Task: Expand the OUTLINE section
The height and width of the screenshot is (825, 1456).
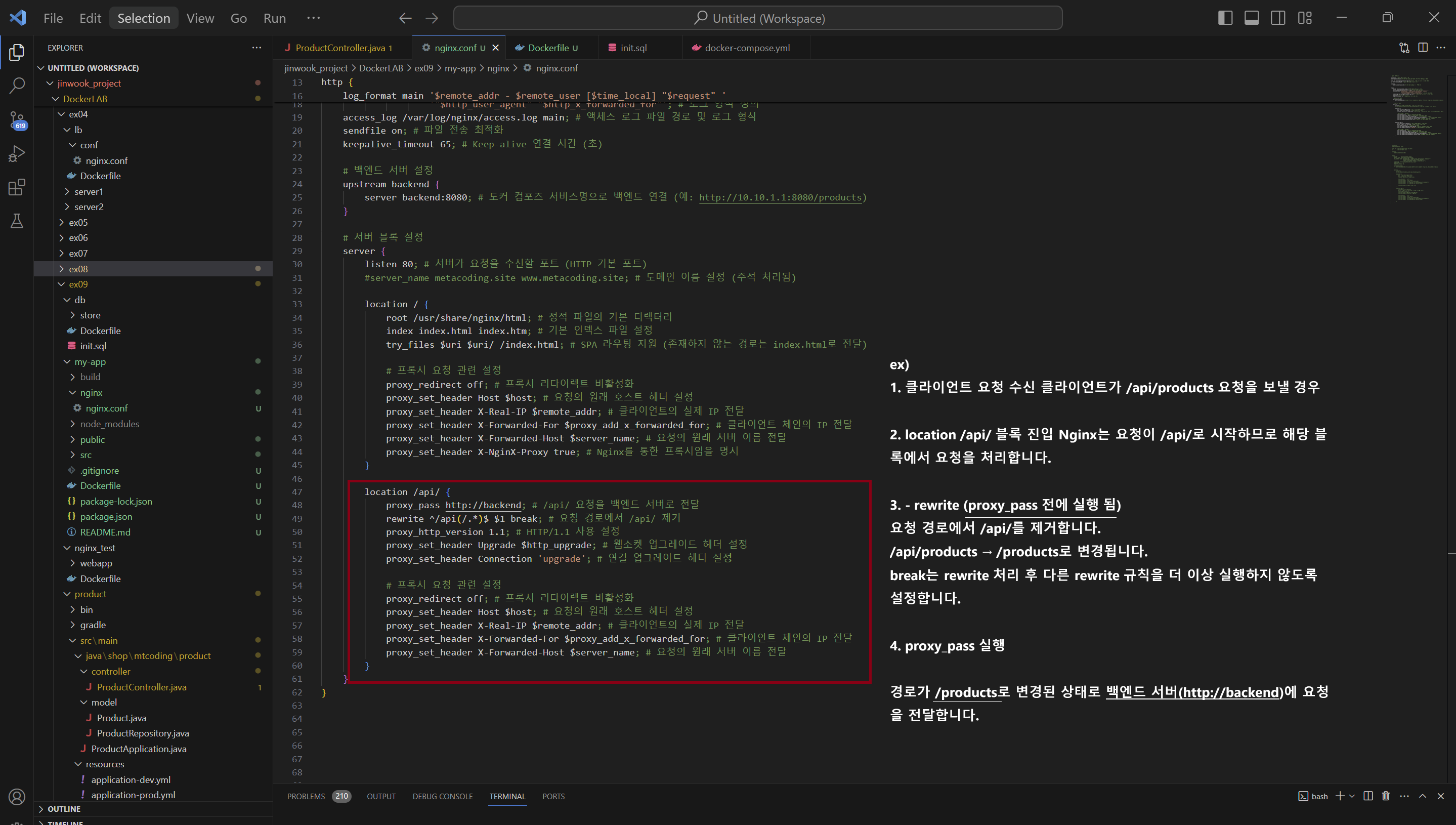Action: [63, 809]
